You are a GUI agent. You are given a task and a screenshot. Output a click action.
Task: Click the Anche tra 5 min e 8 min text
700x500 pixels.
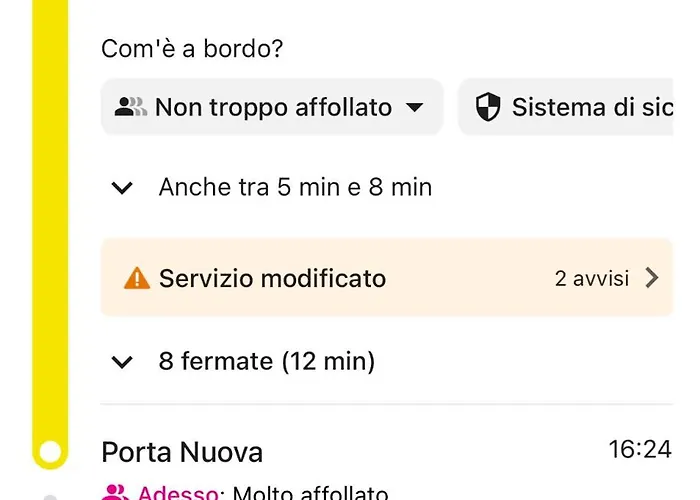[x=296, y=187]
